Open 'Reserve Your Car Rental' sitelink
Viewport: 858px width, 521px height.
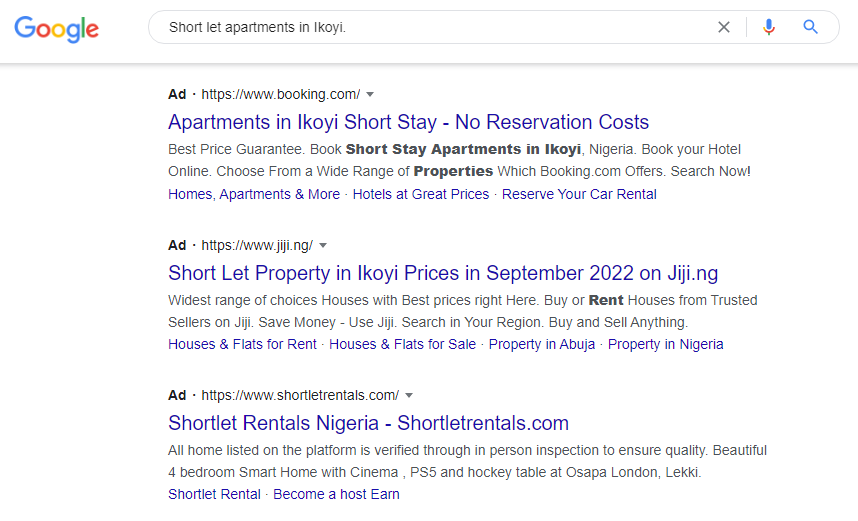click(x=579, y=194)
